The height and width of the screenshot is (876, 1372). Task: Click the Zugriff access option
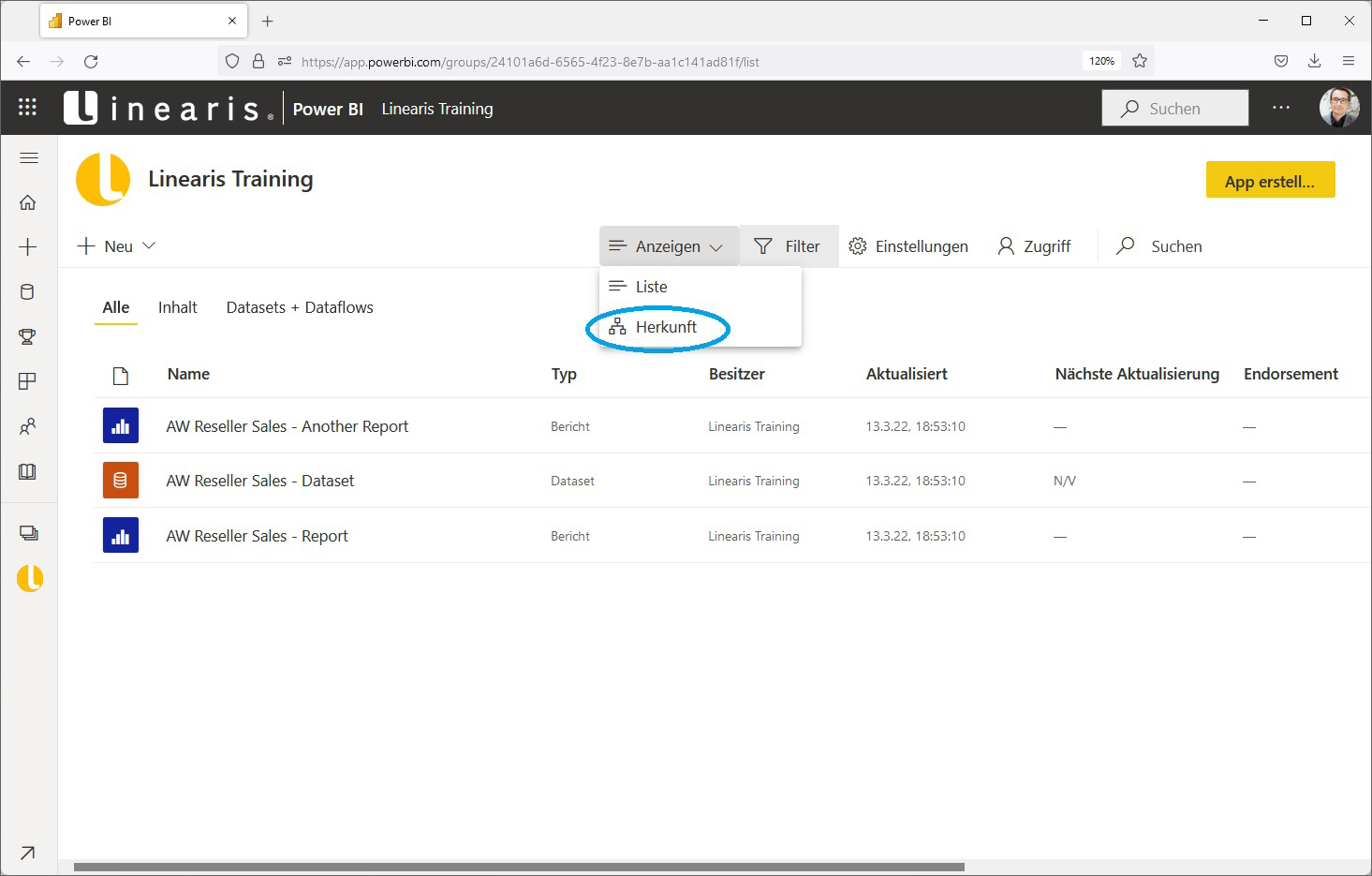[1034, 245]
